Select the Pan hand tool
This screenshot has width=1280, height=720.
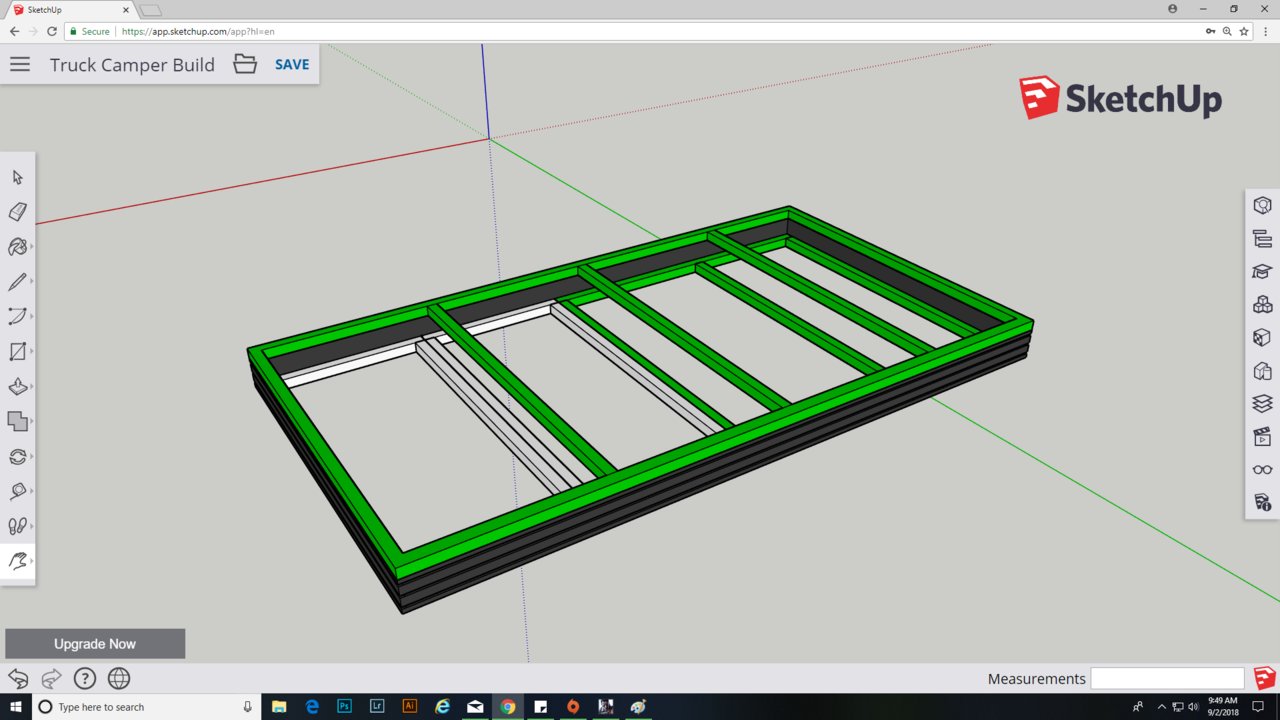(x=17, y=561)
